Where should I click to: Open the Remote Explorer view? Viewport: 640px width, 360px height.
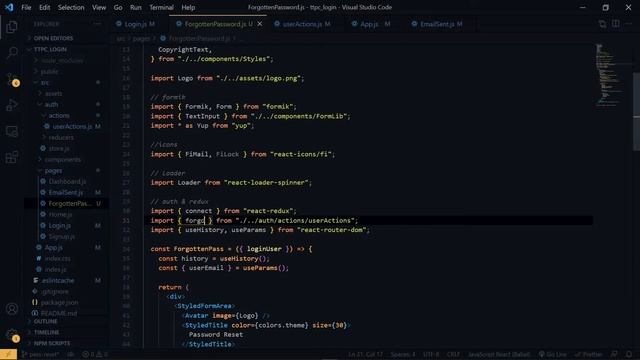(x=12, y=131)
